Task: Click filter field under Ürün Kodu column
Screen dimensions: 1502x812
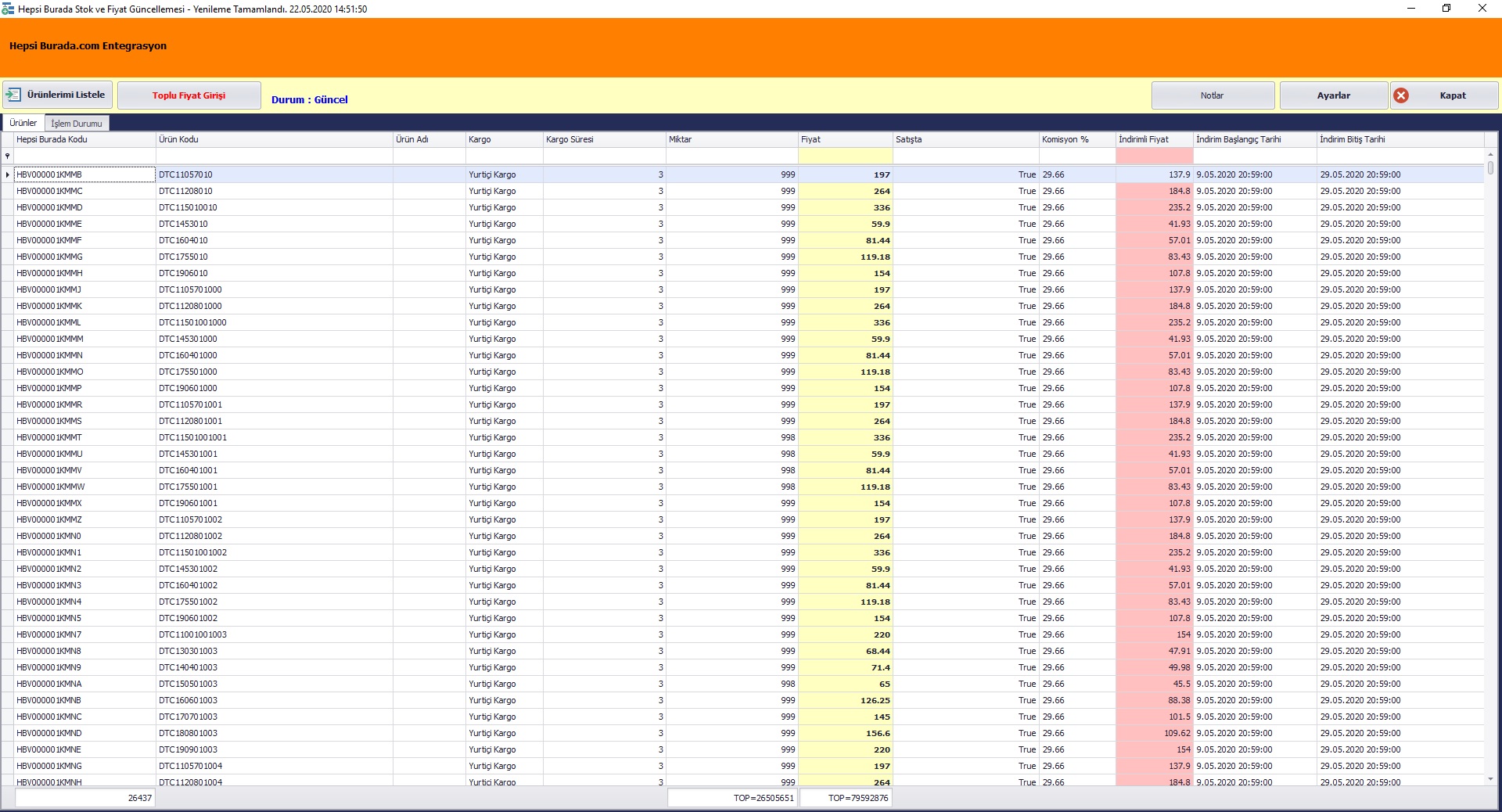Action: [274, 156]
